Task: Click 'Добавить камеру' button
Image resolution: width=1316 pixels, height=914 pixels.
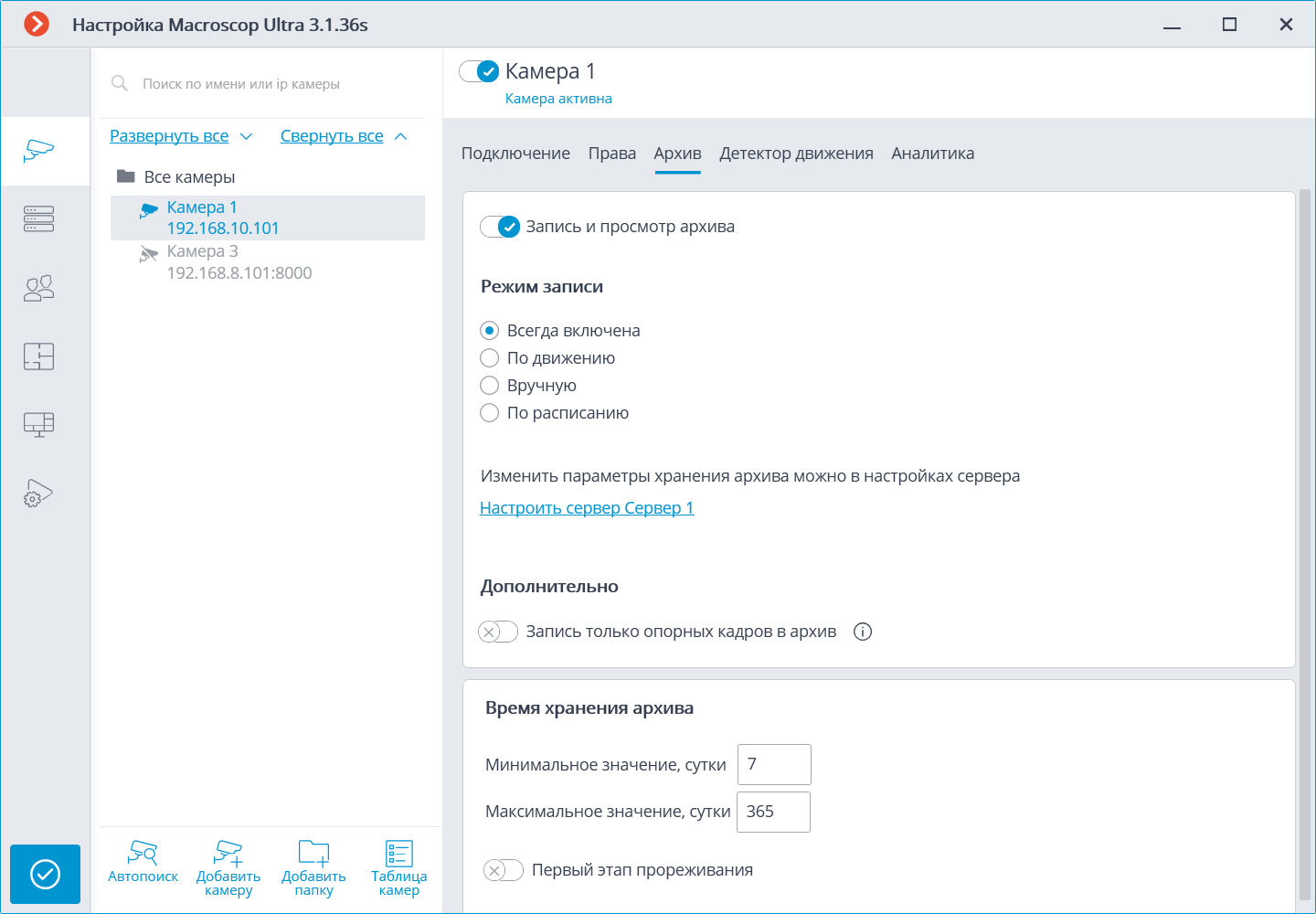Action: pos(228,868)
